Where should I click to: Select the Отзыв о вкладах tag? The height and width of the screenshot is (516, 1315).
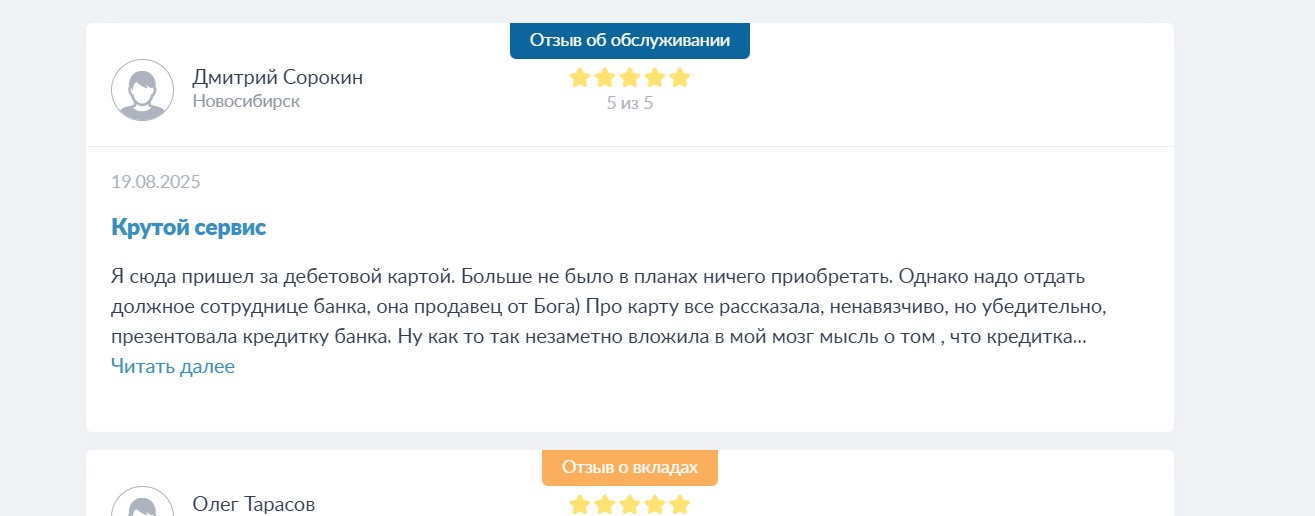click(x=630, y=467)
